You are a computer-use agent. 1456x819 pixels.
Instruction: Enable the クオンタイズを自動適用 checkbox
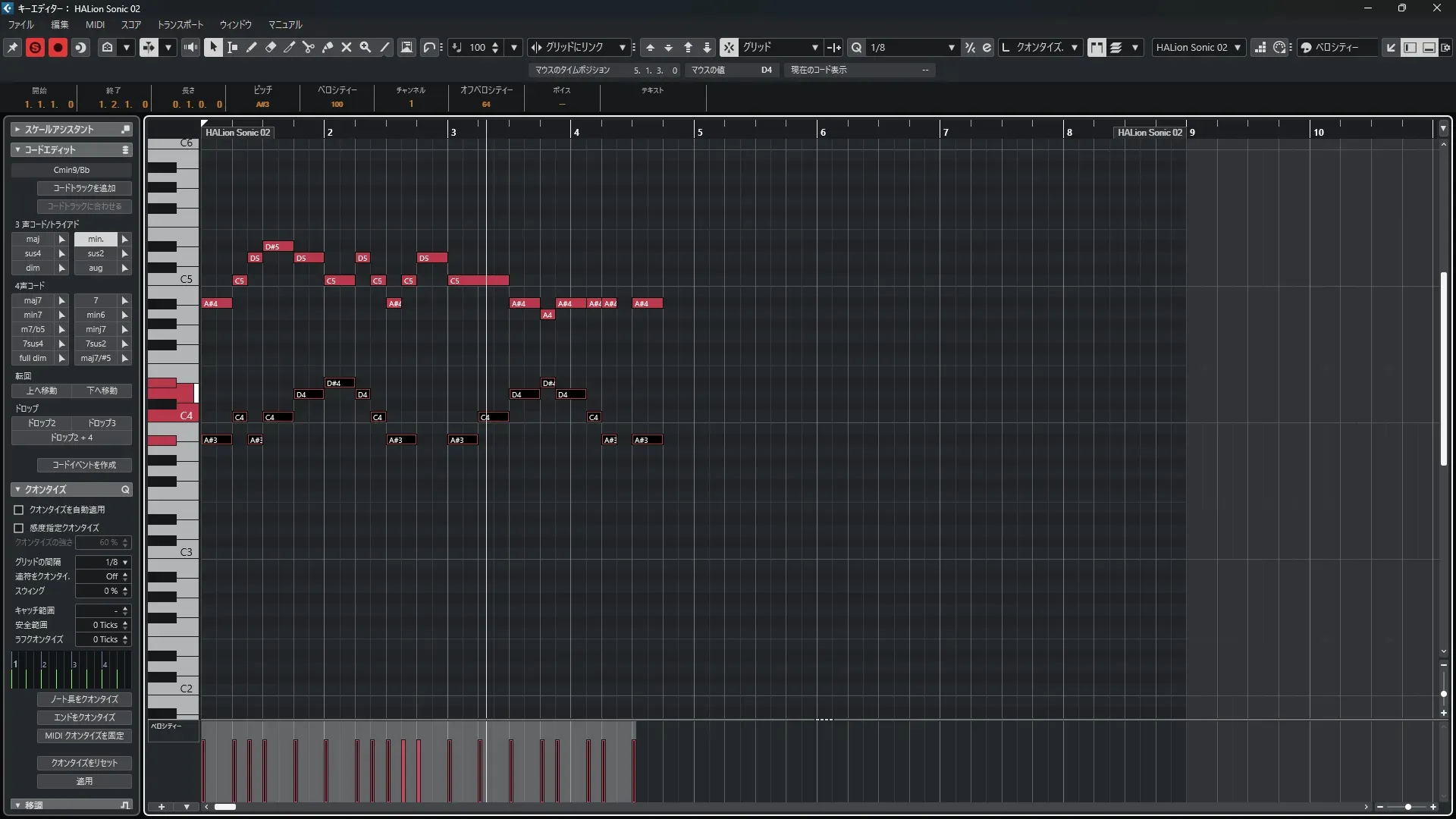[19, 510]
